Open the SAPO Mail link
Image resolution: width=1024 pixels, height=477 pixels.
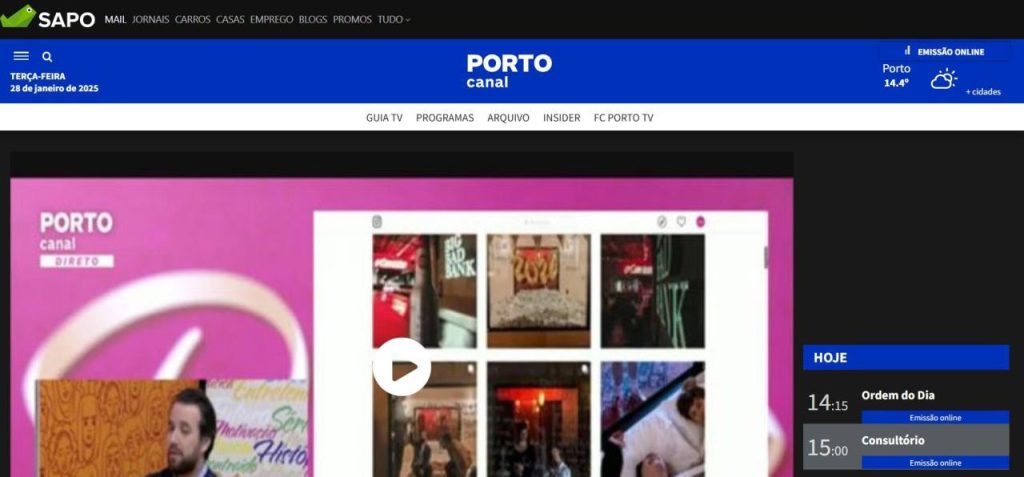point(115,20)
